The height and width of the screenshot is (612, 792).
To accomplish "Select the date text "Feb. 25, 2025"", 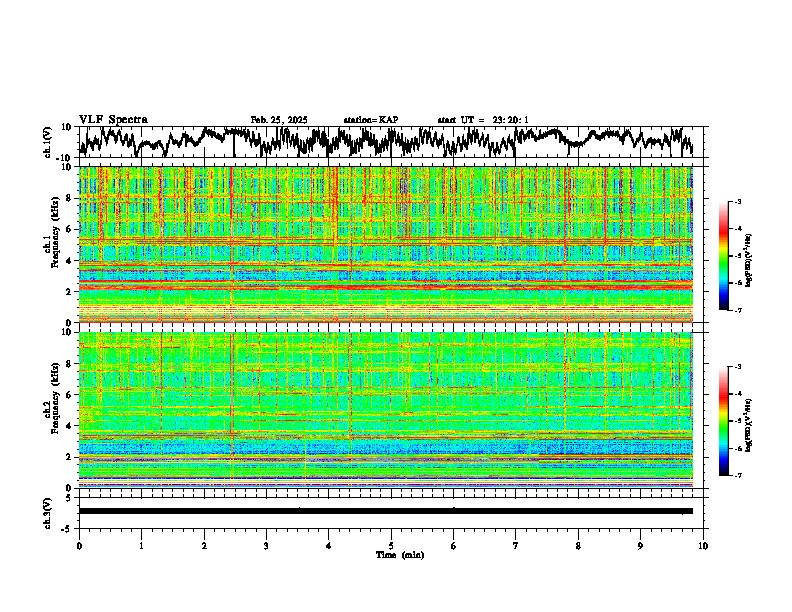I will [x=279, y=120].
